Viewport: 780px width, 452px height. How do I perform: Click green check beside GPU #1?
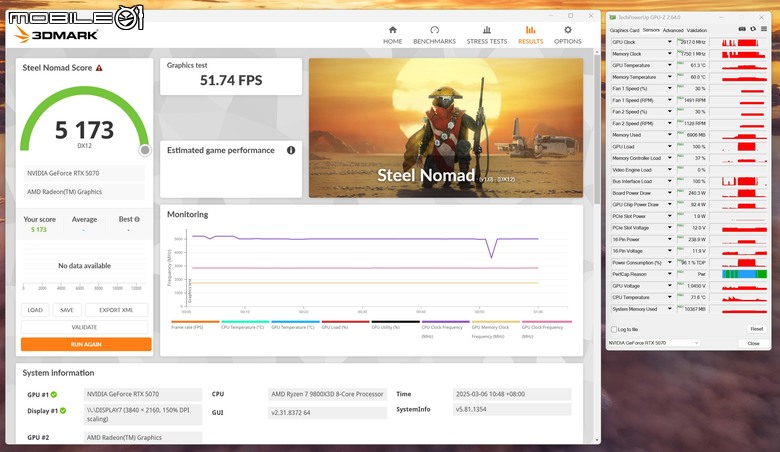tap(54, 394)
